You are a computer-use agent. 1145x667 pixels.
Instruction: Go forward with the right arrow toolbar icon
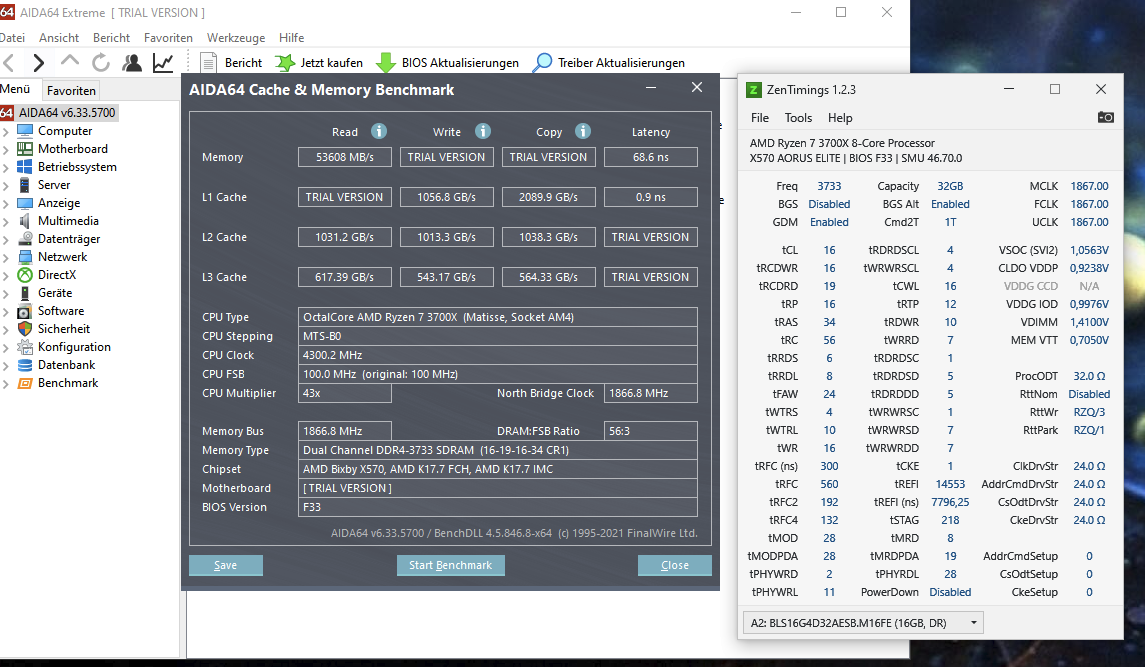point(39,63)
